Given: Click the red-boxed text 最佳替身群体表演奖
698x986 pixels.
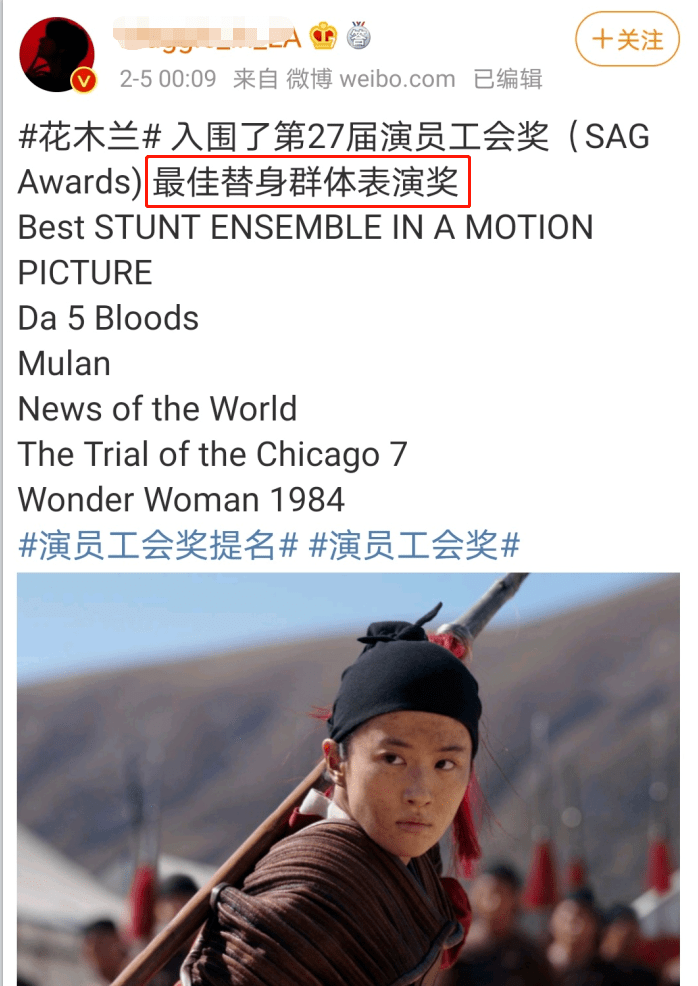Looking at the screenshot, I should (x=307, y=182).
